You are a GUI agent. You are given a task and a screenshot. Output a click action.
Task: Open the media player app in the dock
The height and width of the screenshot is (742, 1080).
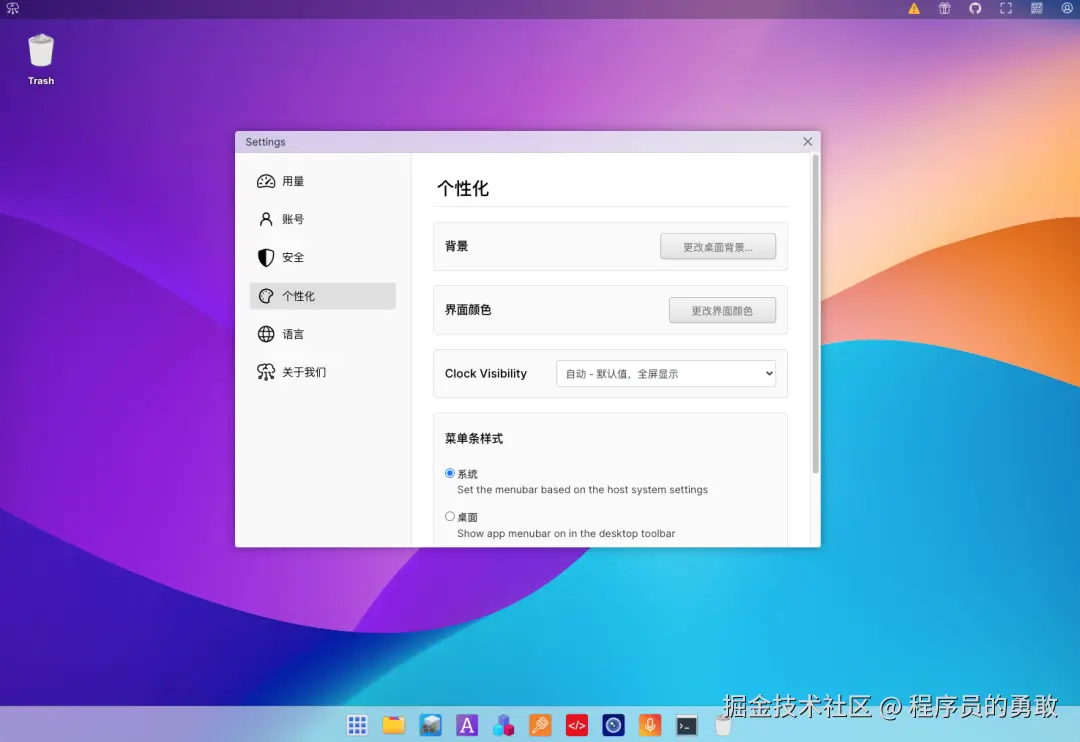[613, 725]
